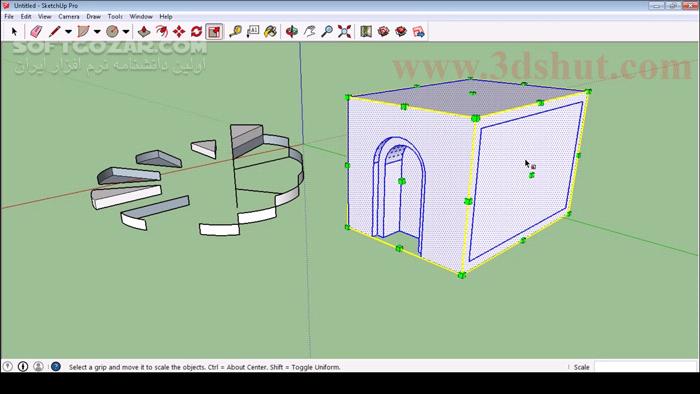The height and width of the screenshot is (394, 700).
Task: Click the Scale measurements input box
Action: pyautogui.click(x=645, y=367)
